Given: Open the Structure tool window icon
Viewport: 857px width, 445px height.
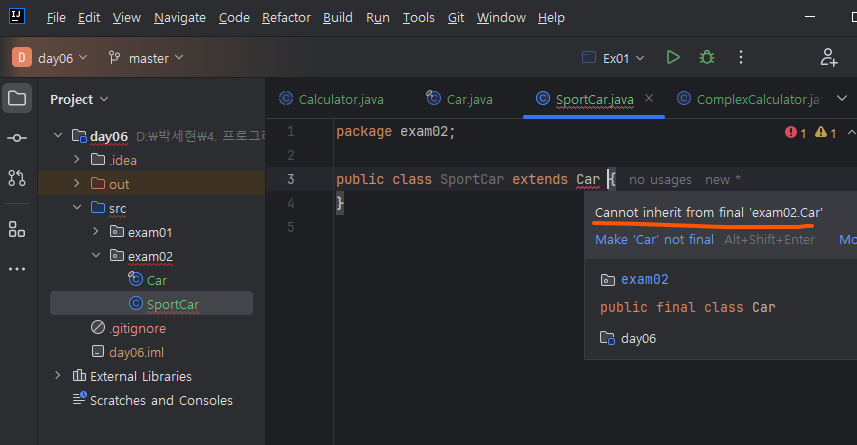Looking at the screenshot, I should coord(16,229).
